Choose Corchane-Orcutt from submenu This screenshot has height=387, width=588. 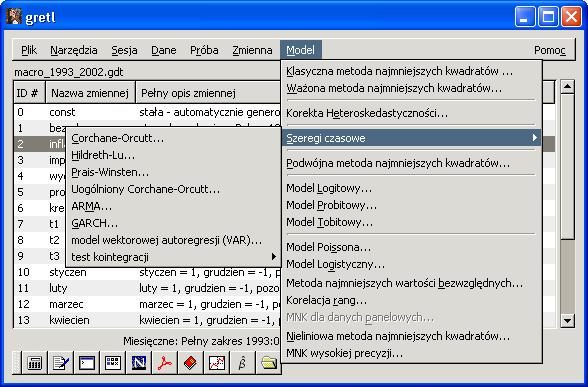(173, 138)
